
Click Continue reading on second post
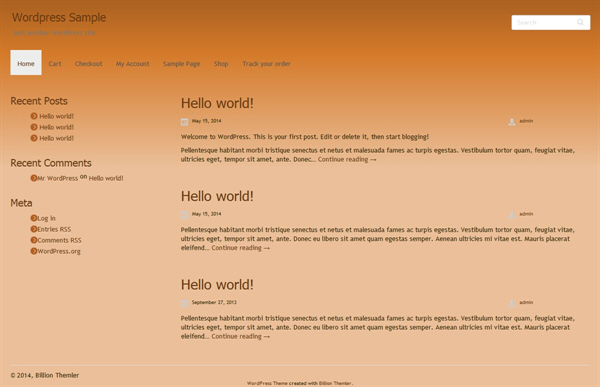pos(241,248)
